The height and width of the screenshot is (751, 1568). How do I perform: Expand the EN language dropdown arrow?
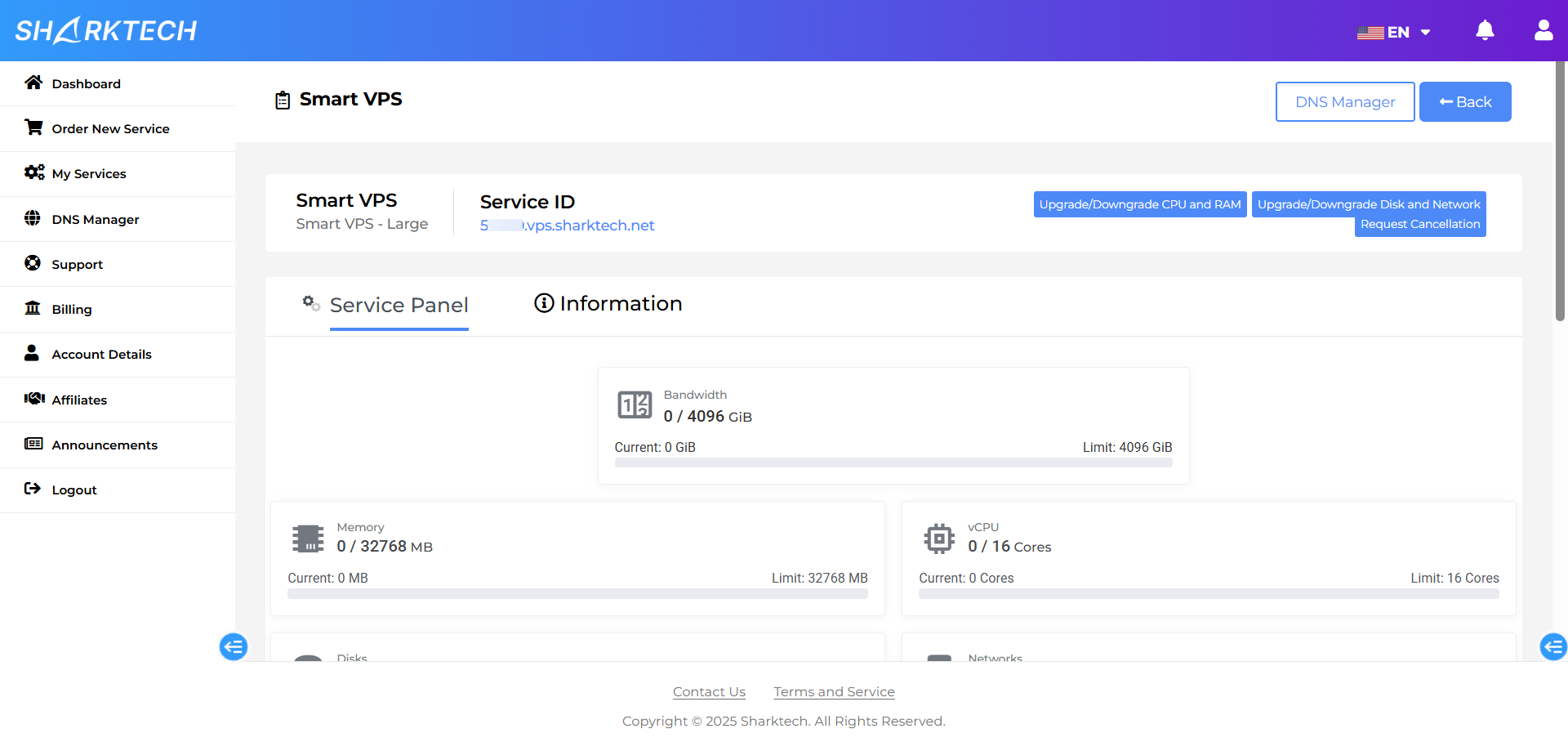click(x=1426, y=33)
